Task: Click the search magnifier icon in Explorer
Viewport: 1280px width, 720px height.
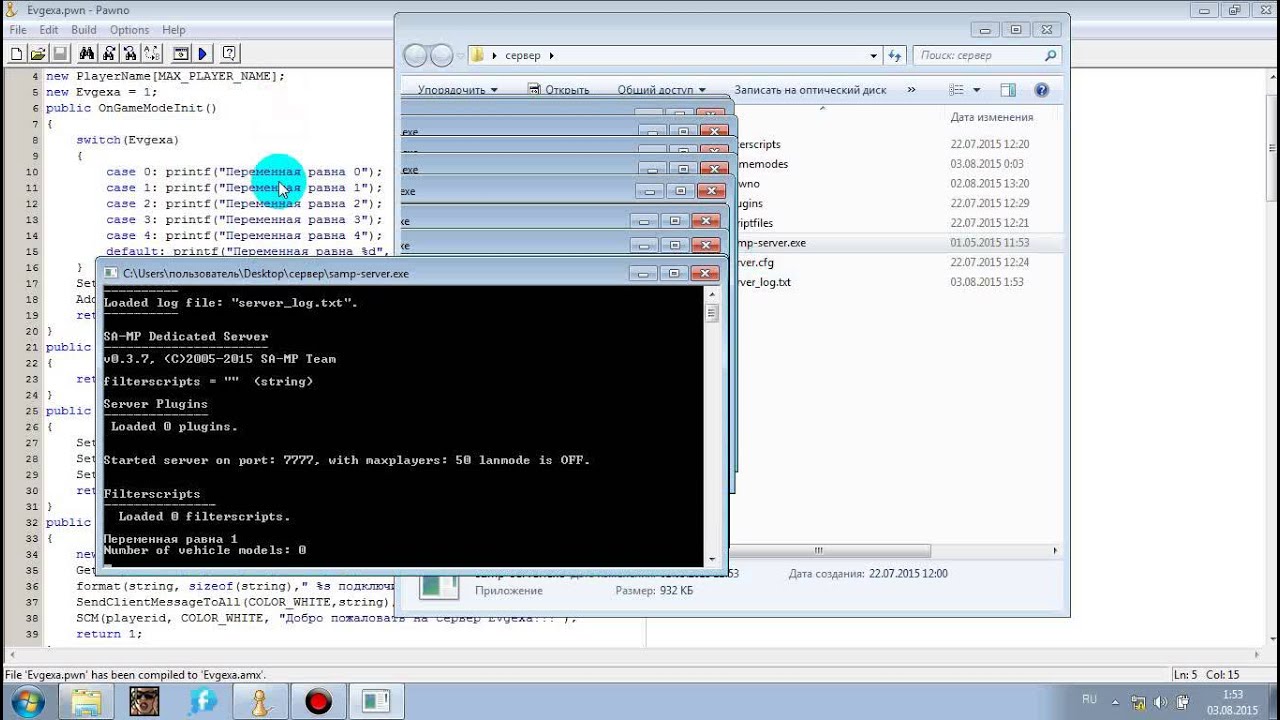Action: point(1050,56)
